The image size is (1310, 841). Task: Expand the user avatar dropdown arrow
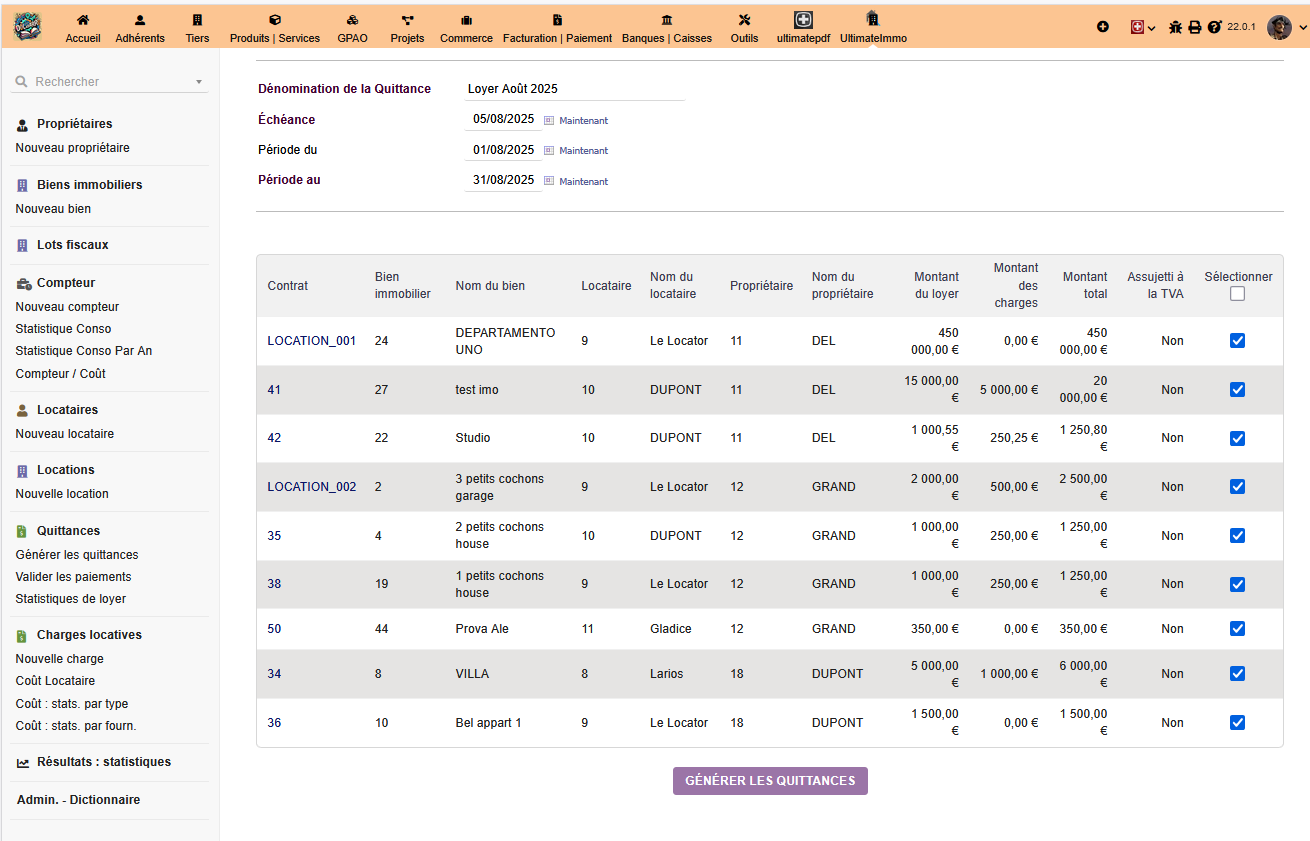point(1302,28)
